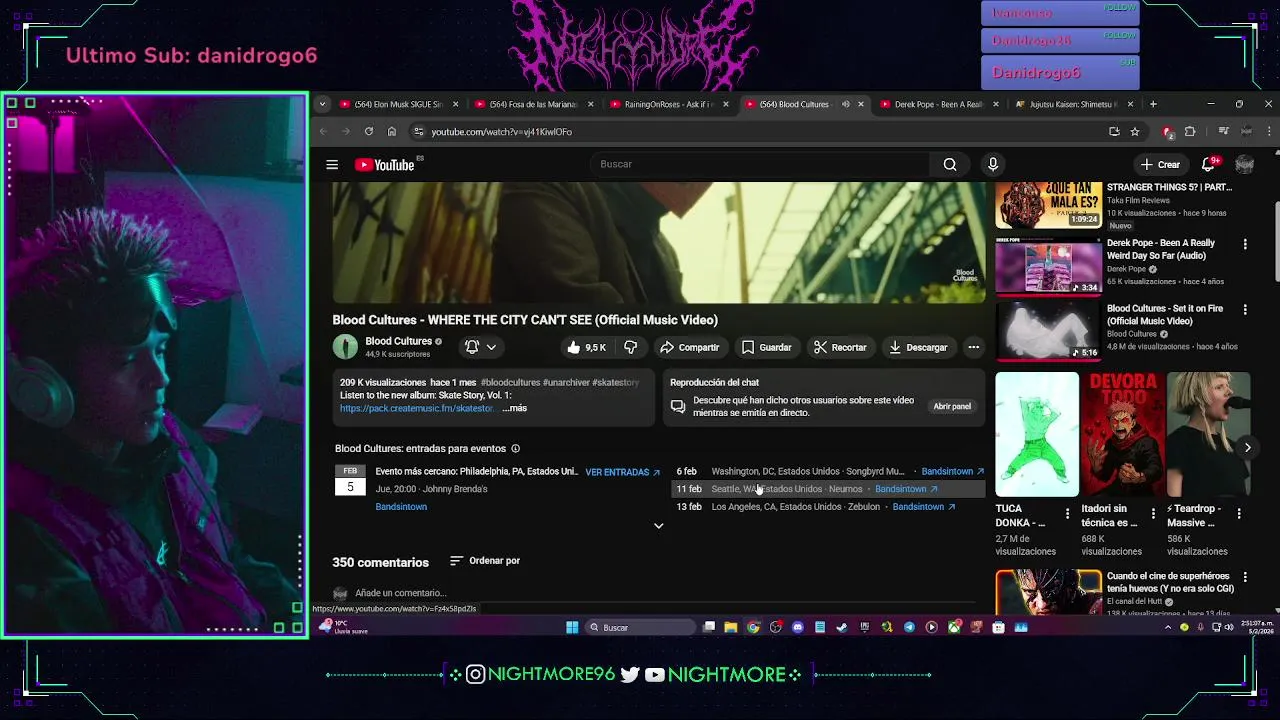Open options for Set It on Fire video
The width and height of the screenshot is (1280, 720).
click(x=1245, y=310)
